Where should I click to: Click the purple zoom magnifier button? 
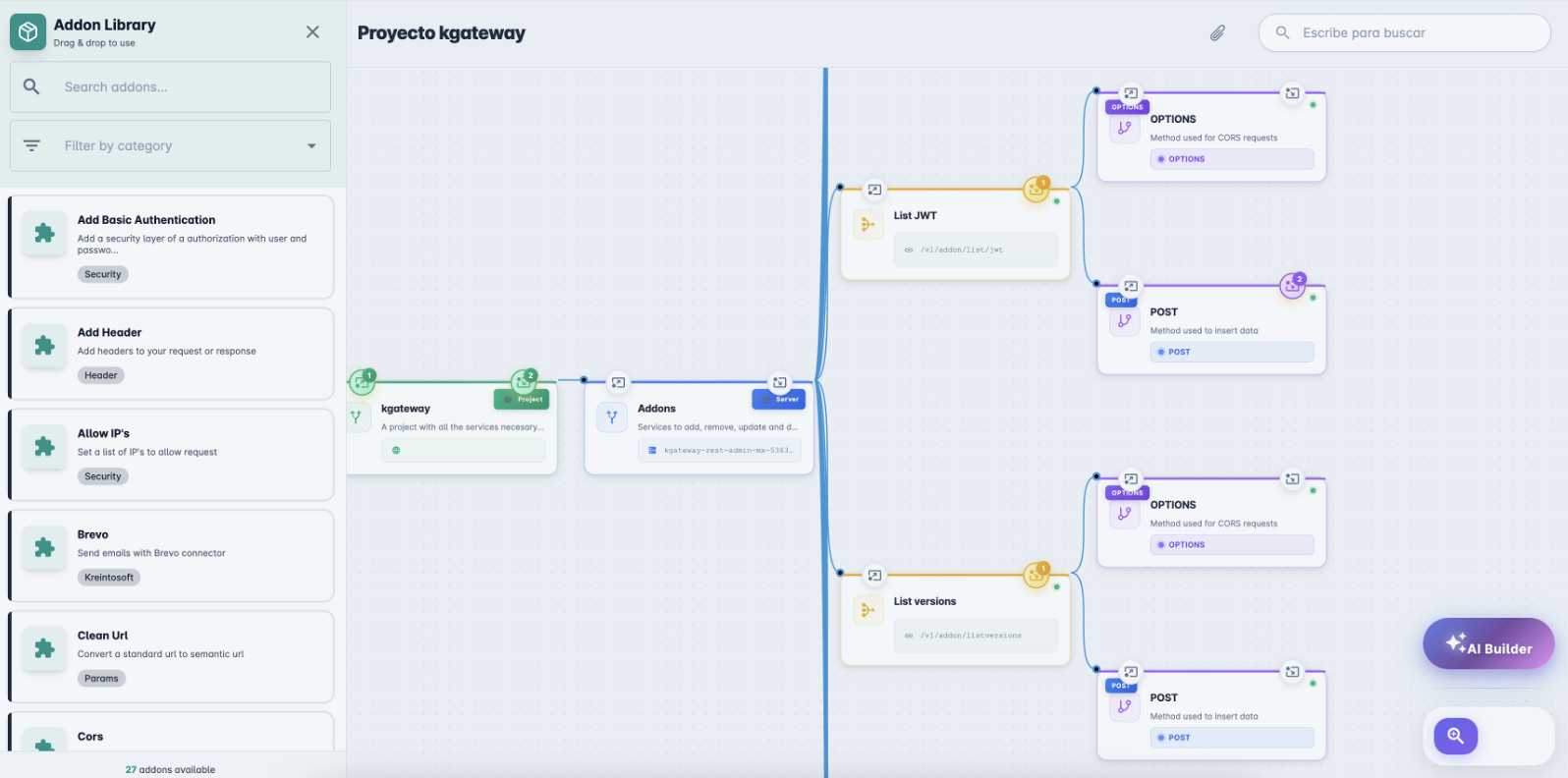pos(1455,736)
